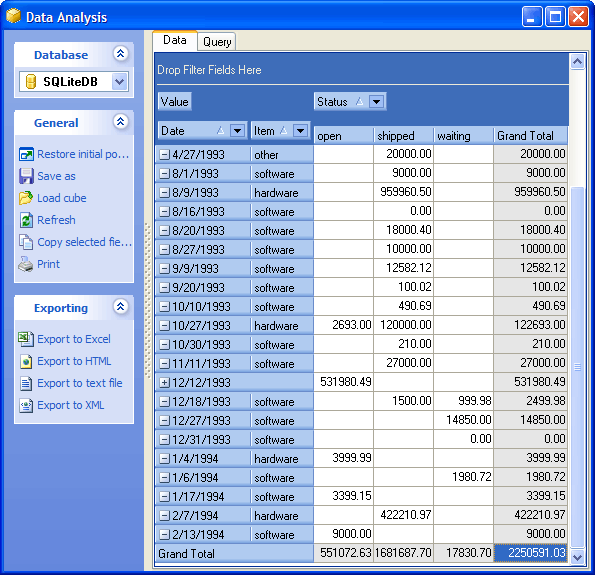Image resolution: width=595 pixels, height=575 pixels.
Task: Click the Export to HTML link
Action: pos(74,361)
